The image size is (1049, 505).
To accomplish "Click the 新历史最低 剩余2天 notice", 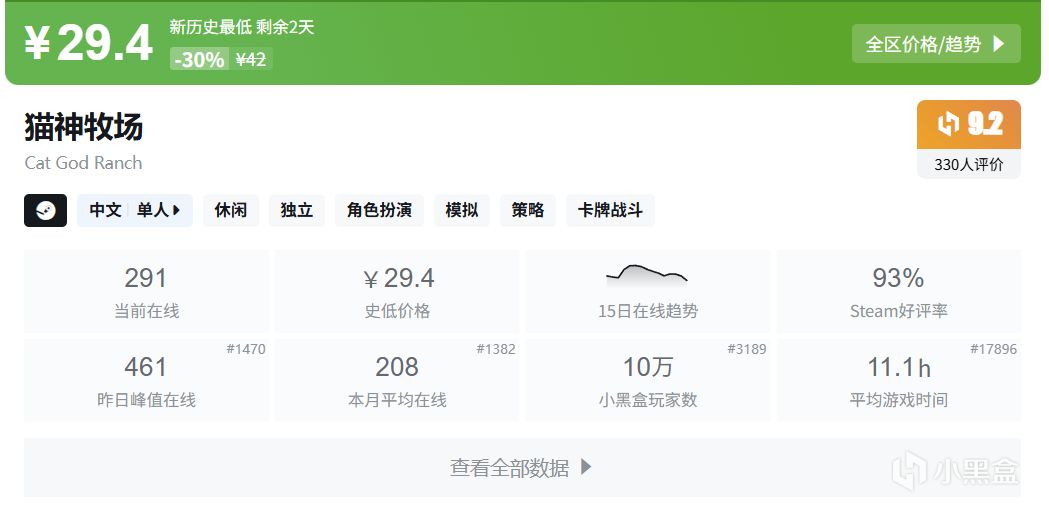I will pos(242,27).
